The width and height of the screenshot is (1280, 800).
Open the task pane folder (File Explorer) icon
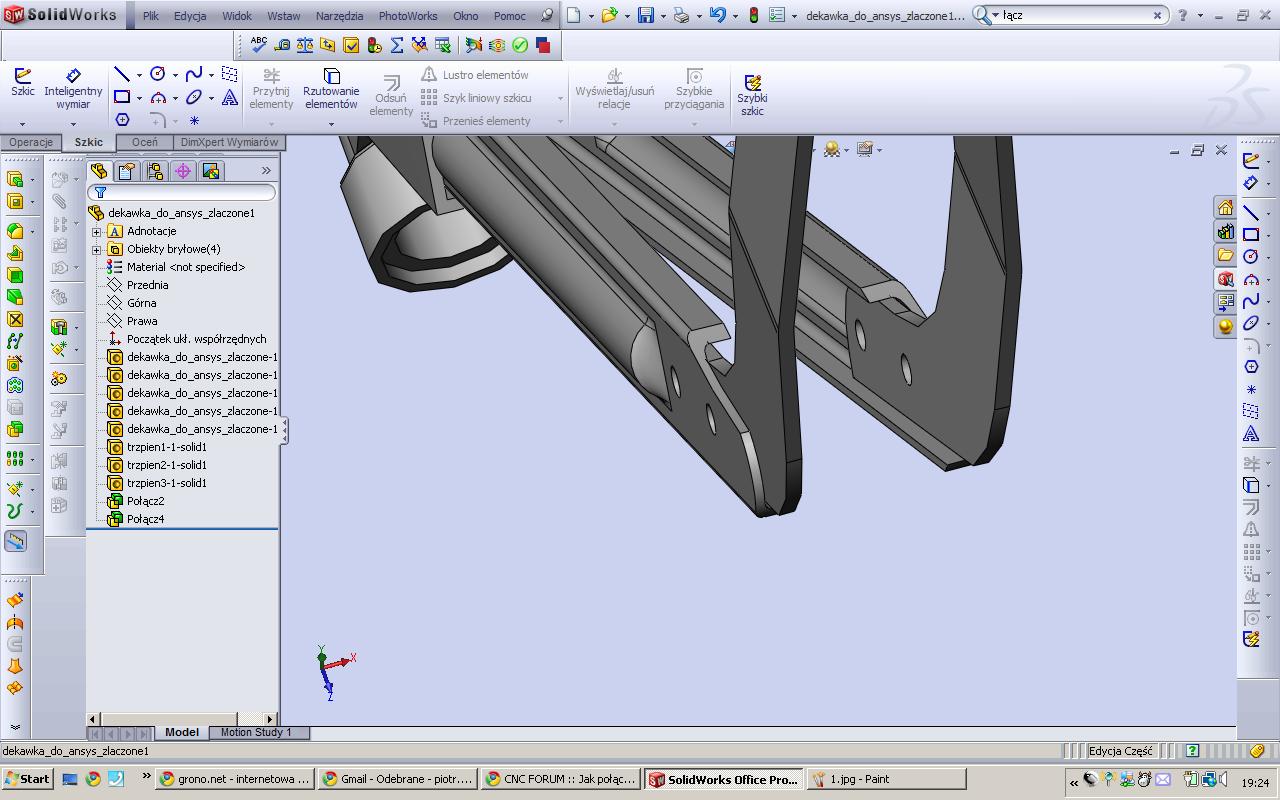pyautogui.click(x=1225, y=255)
